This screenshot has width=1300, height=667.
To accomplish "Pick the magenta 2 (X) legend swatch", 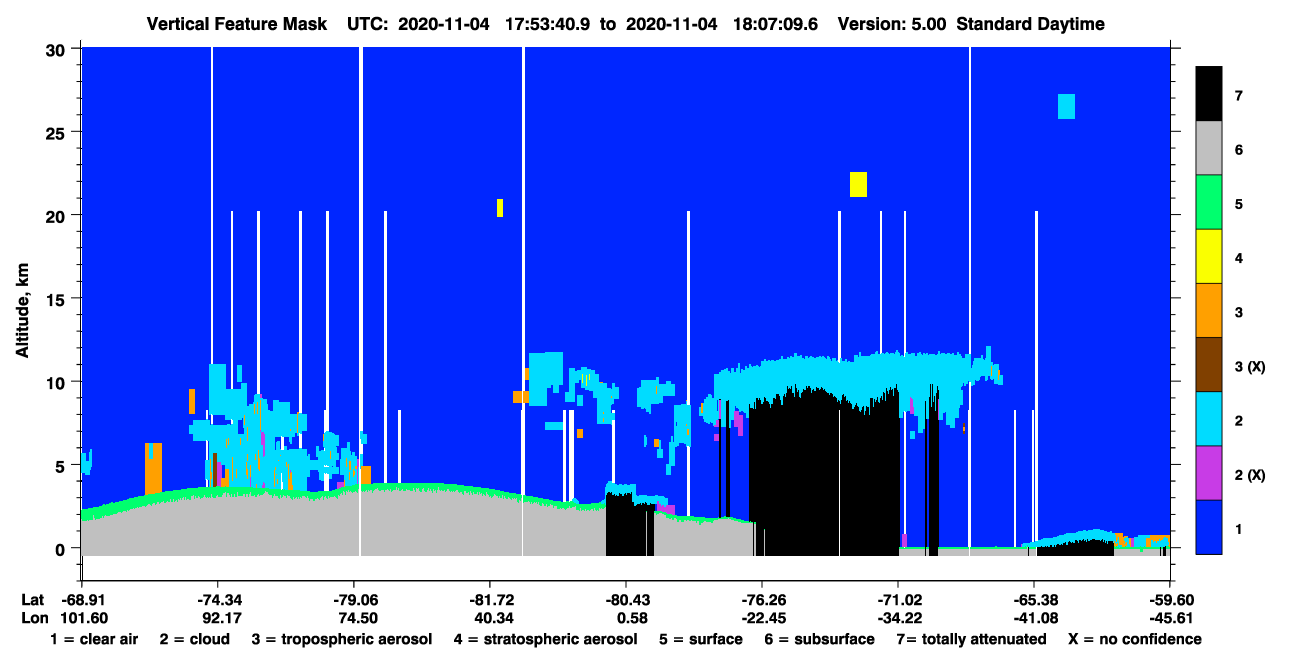I will click(1209, 473).
